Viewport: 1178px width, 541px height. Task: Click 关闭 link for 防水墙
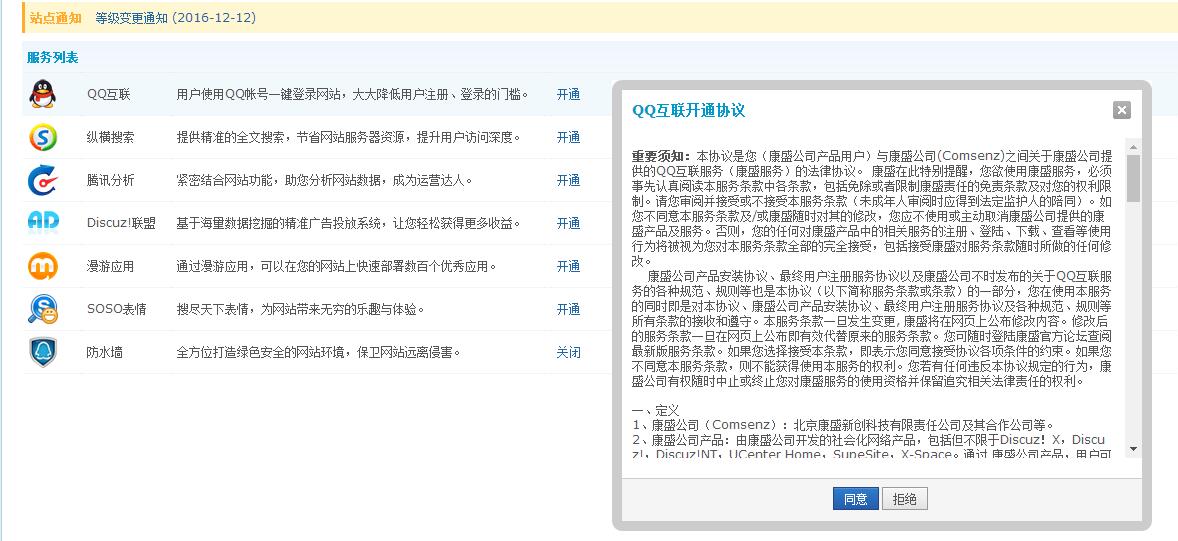click(568, 352)
